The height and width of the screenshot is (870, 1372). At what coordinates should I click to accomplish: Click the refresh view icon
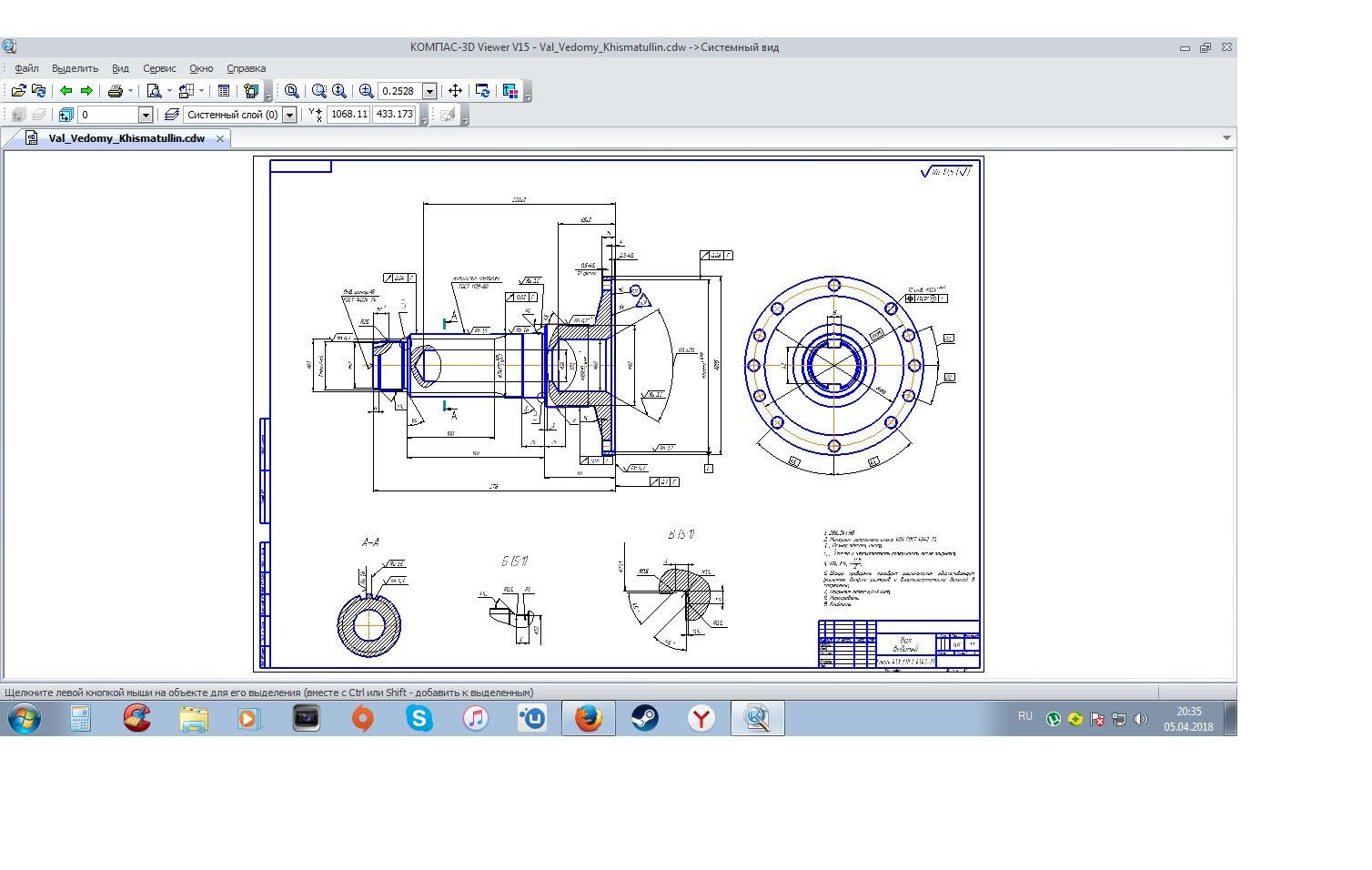[483, 91]
